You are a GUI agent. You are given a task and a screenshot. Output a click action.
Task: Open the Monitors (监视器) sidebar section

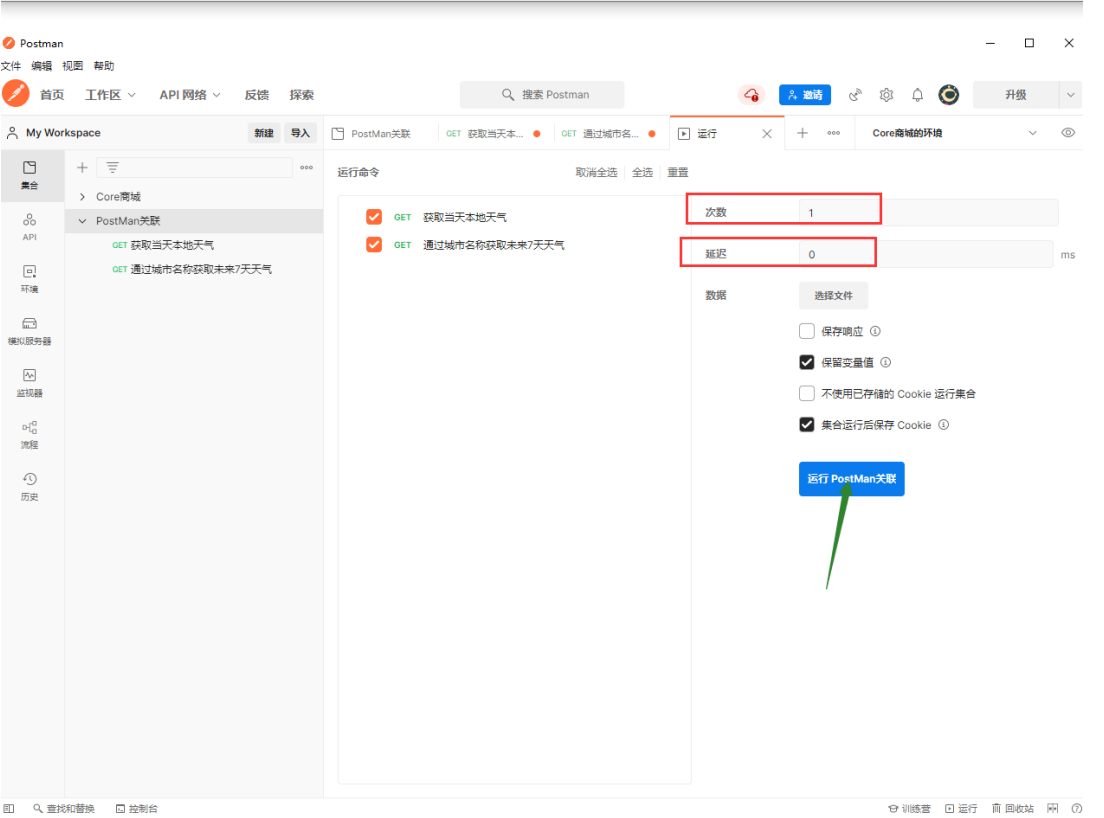(30, 383)
